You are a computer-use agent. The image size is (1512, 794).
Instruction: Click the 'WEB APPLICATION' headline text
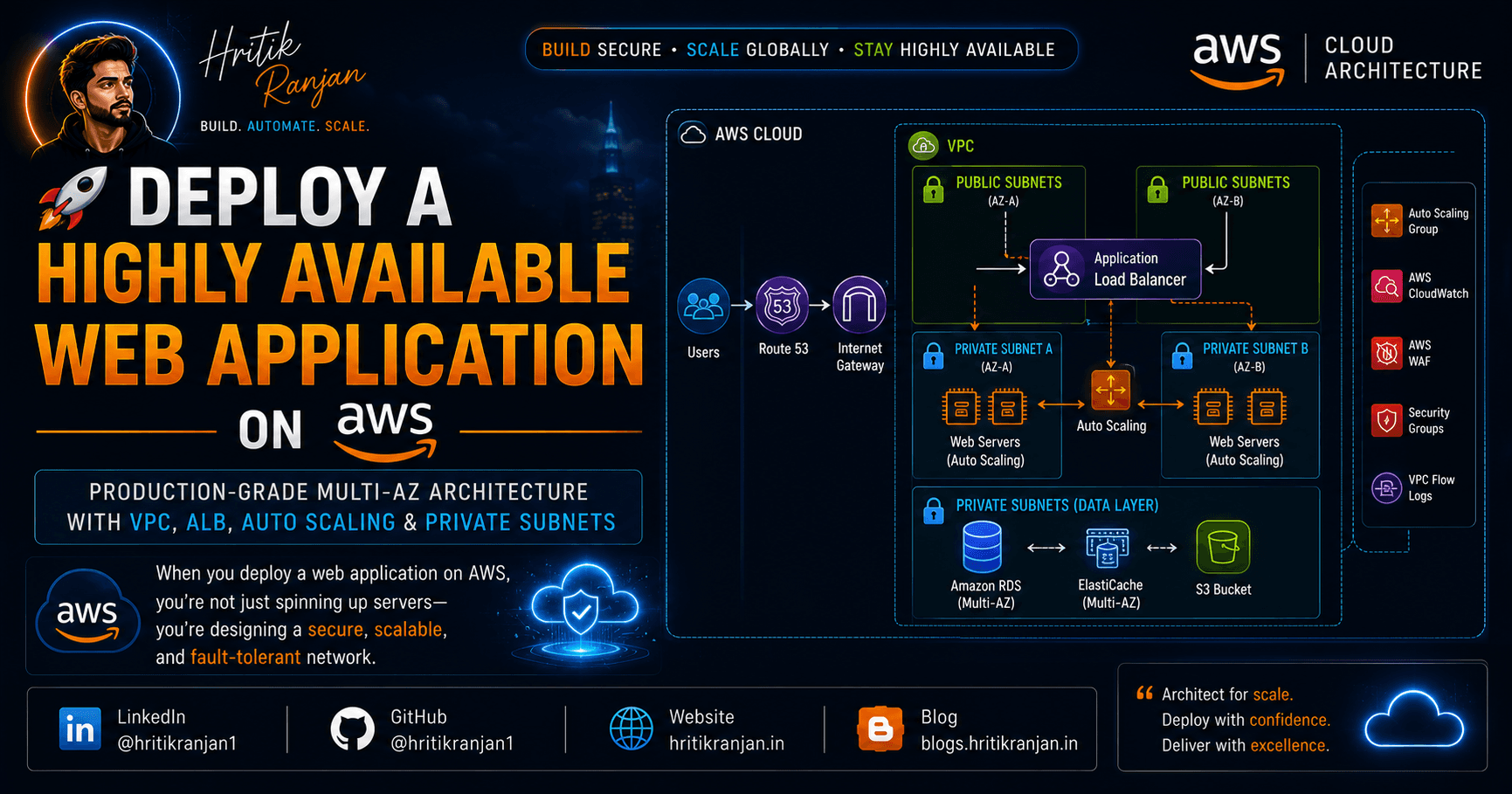[339, 354]
